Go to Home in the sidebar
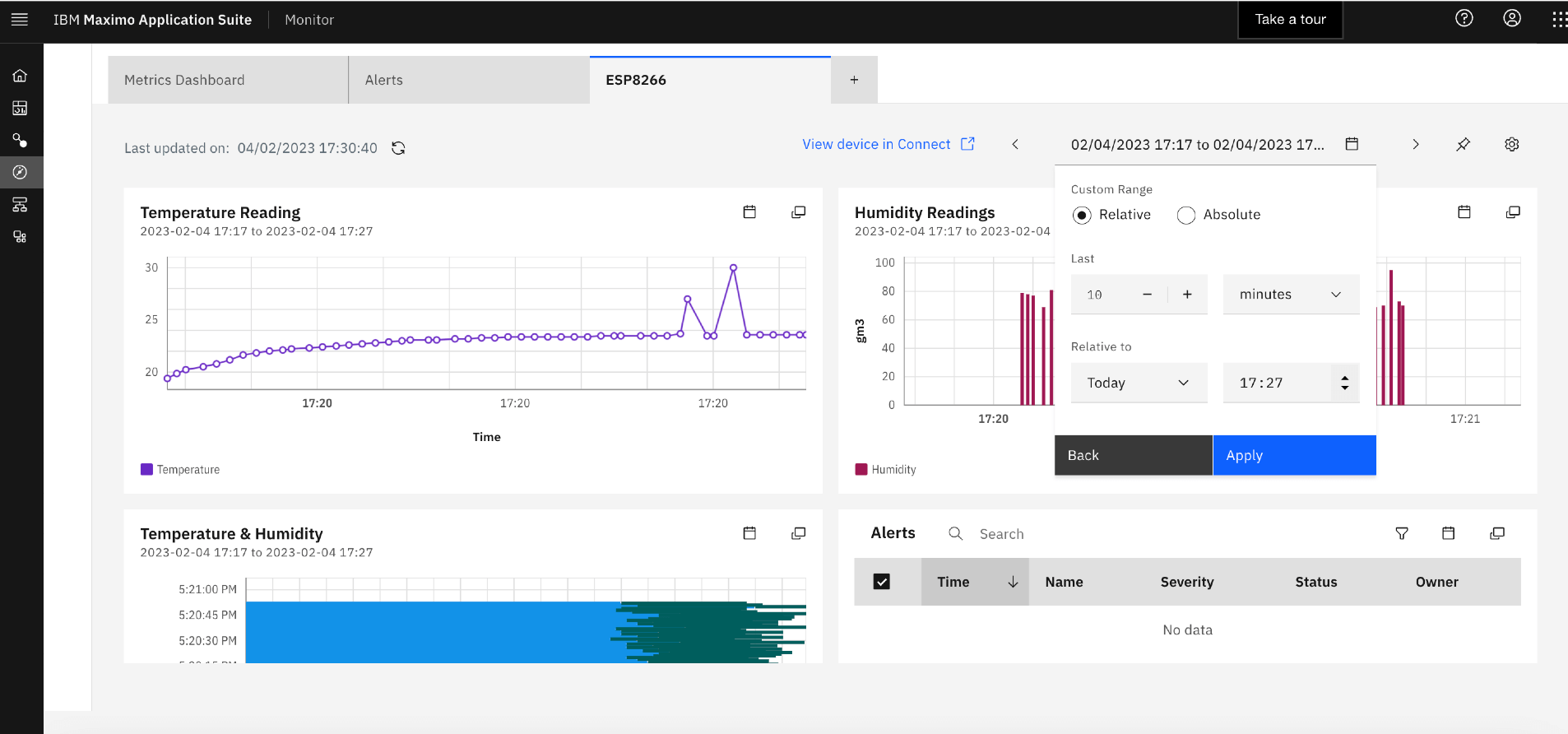This screenshot has height=734, width=1568. [21, 76]
